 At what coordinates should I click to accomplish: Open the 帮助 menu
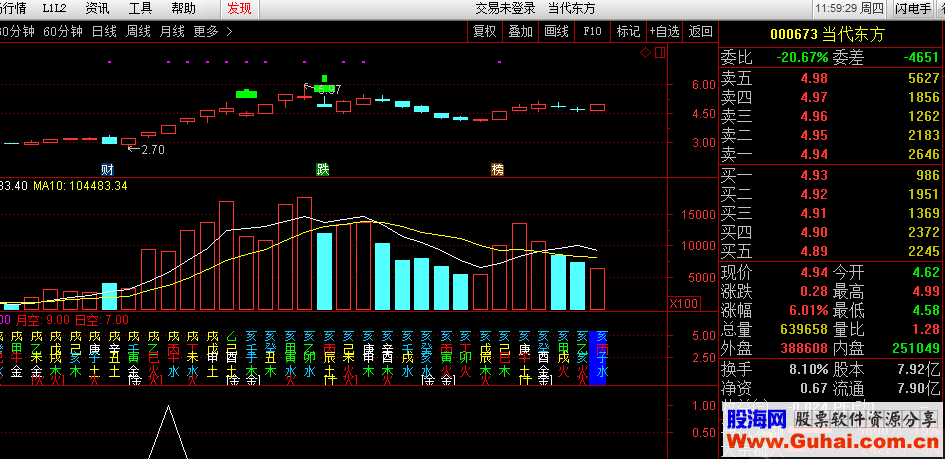click(183, 8)
